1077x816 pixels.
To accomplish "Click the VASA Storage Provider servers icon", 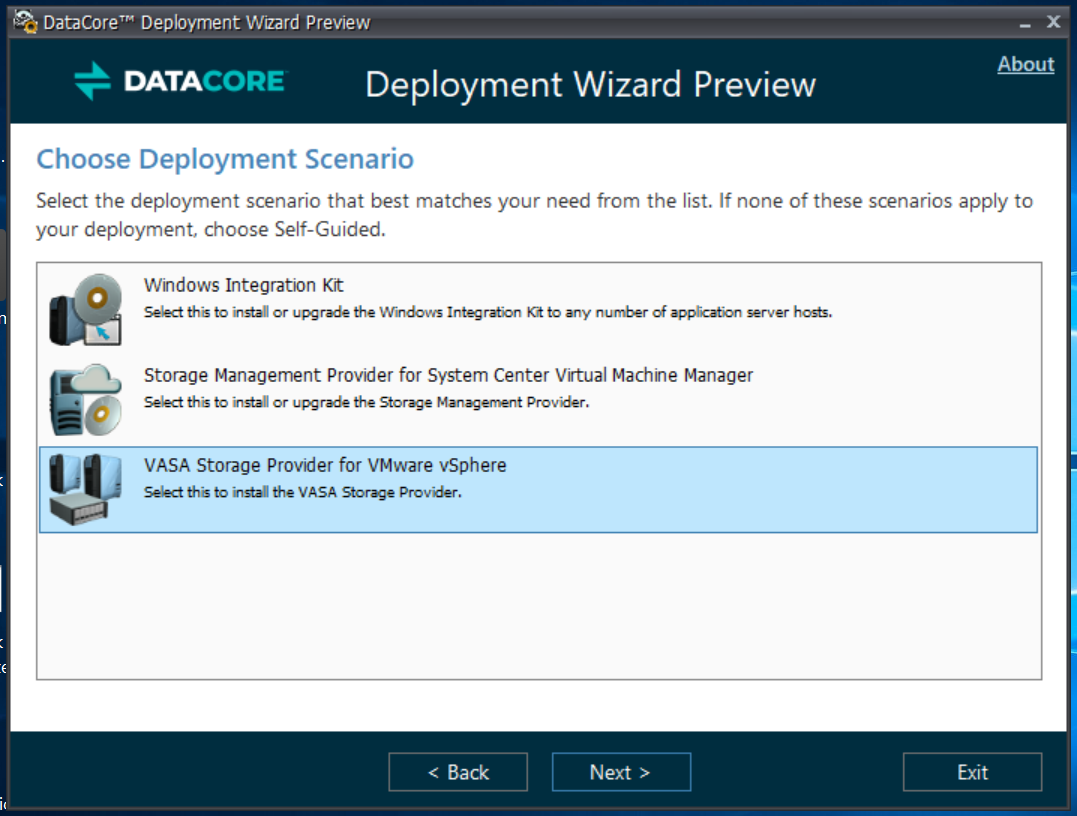I will [85, 489].
